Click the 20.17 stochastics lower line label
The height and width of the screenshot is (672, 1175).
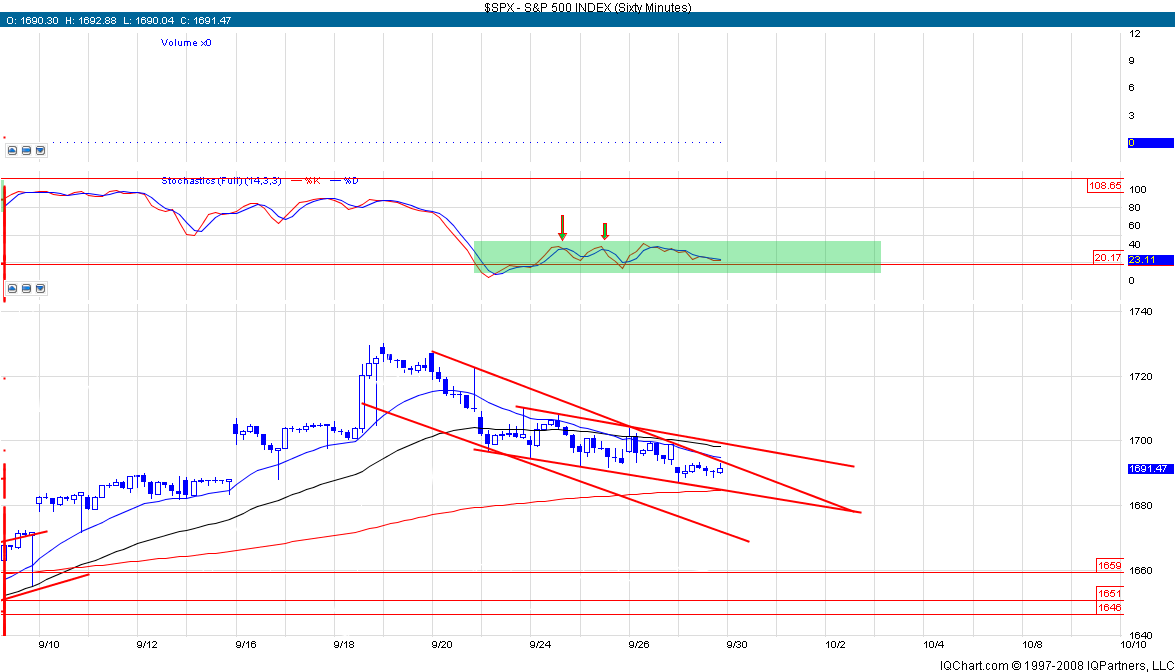point(1107,257)
